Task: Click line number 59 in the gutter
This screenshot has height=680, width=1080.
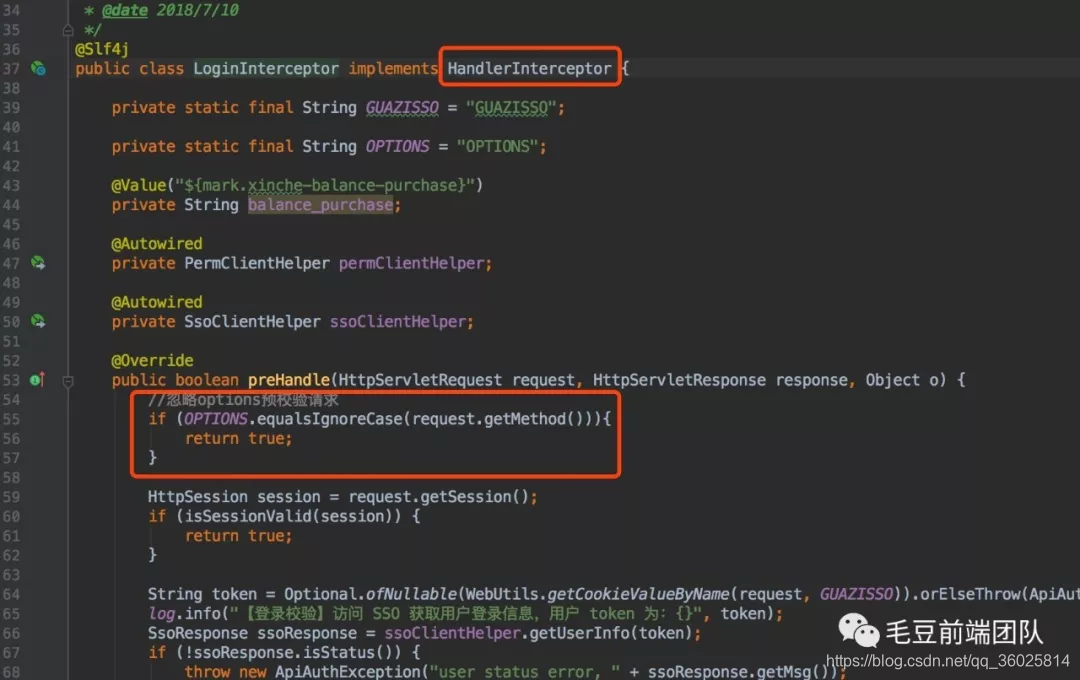Action: [x=12, y=497]
